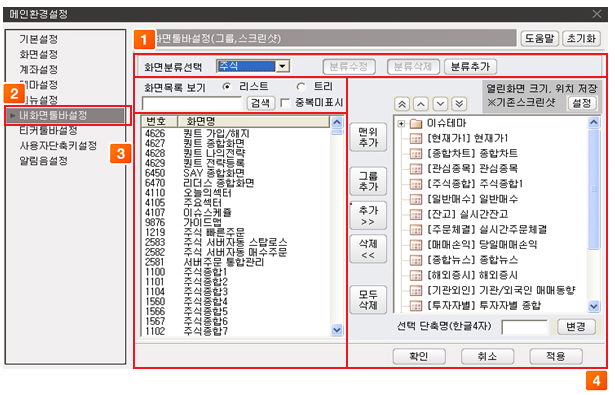This screenshot has height=395, width=615.
Task: Click icon next to [해외증시] 해외증시
Action: 415,275
